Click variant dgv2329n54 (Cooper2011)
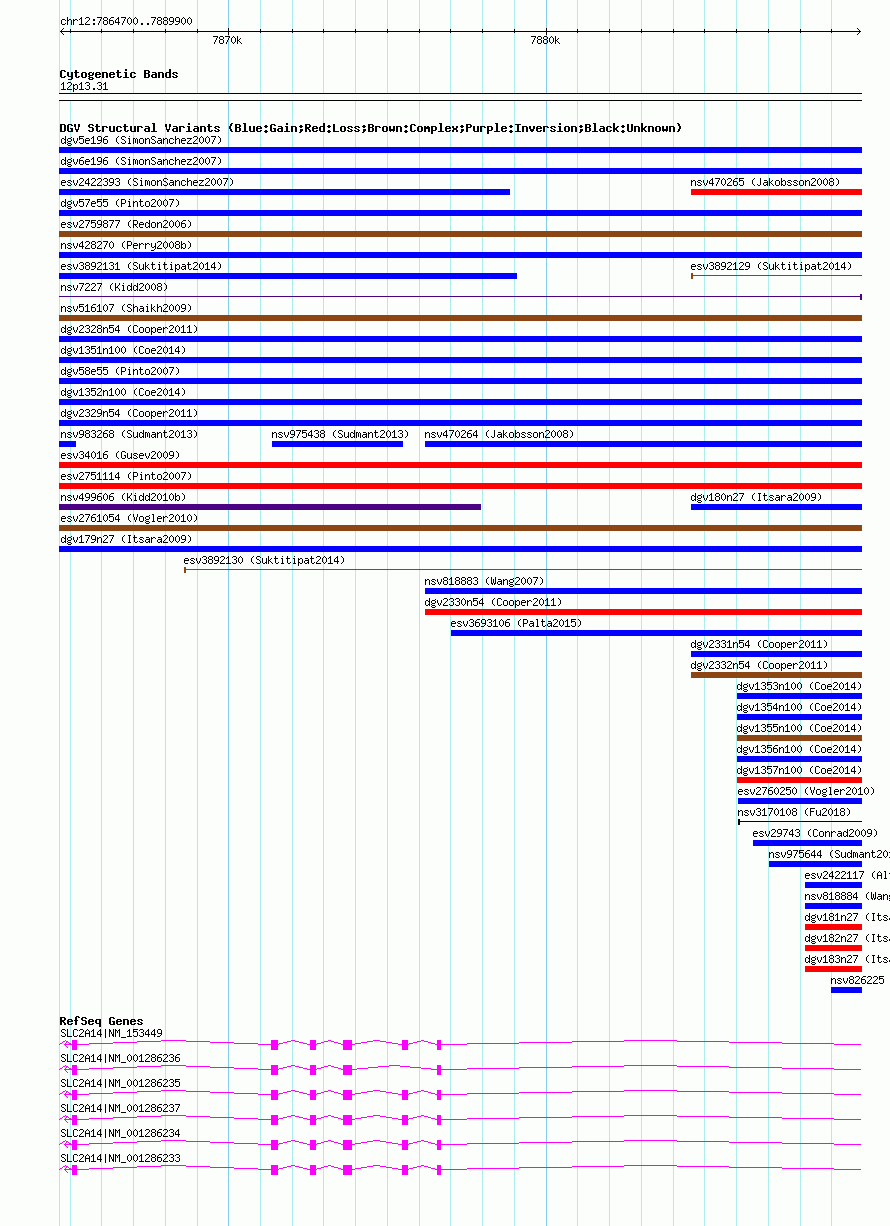The width and height of the screenshot is (890, 1226). pyautogui.click(x=129, y=413)
